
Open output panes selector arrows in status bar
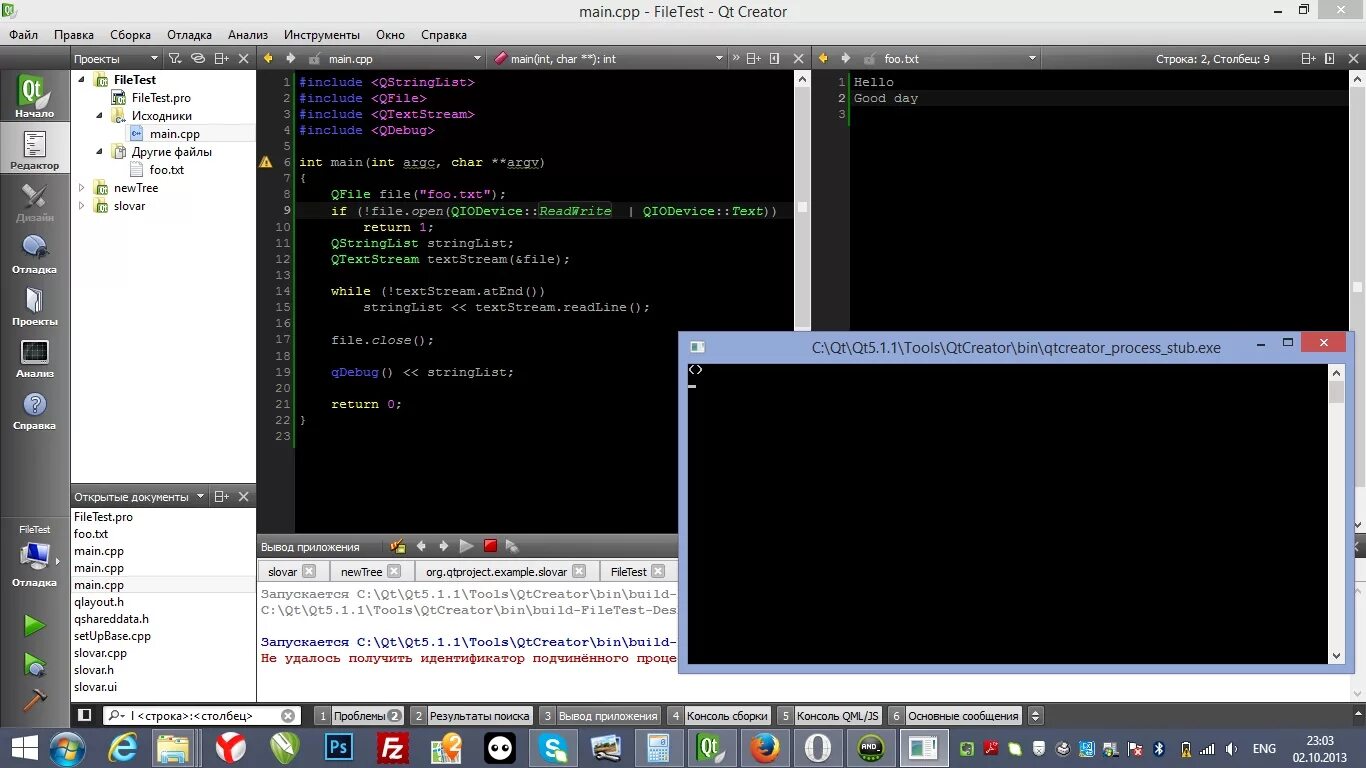pyautogui.click(x=1035, y=715)
